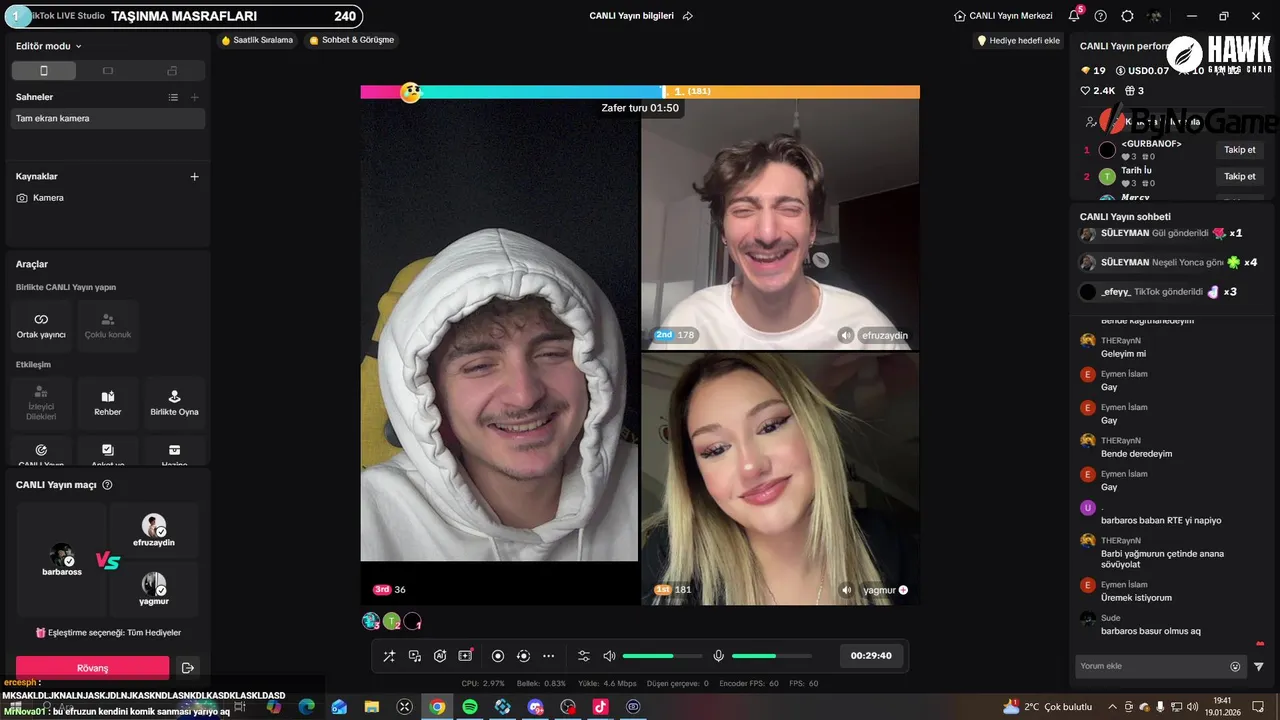The height and width of the screenshot is (720, 1280).
Task: Start recording with the record button
Action: click(498, 656)
